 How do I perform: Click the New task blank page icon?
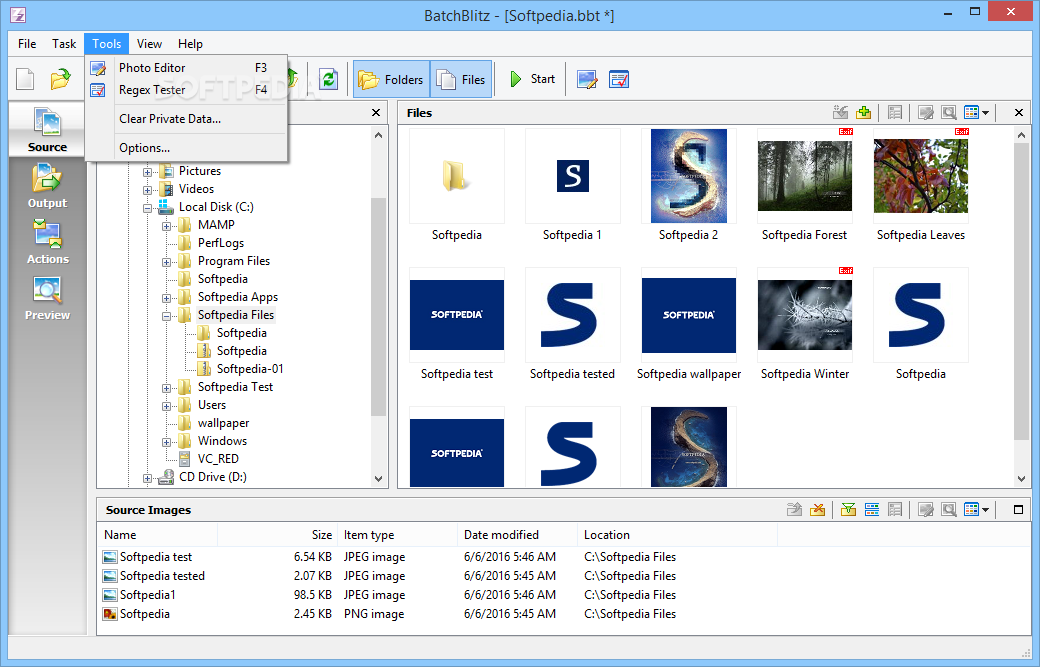pyautogui.click(x=25, y=80)
